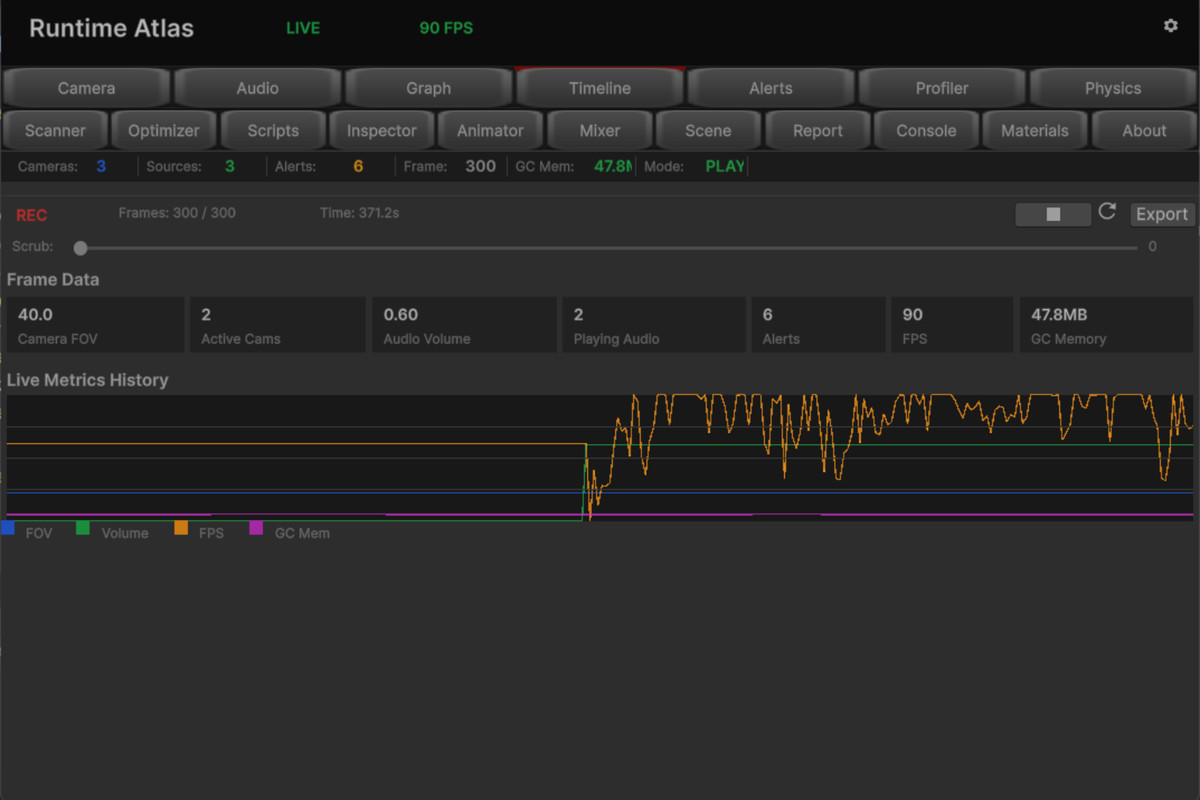Viewport: 1200px width, 800px height.
Task: Click the Frame Data heading
Action: [x=53, y=280]
